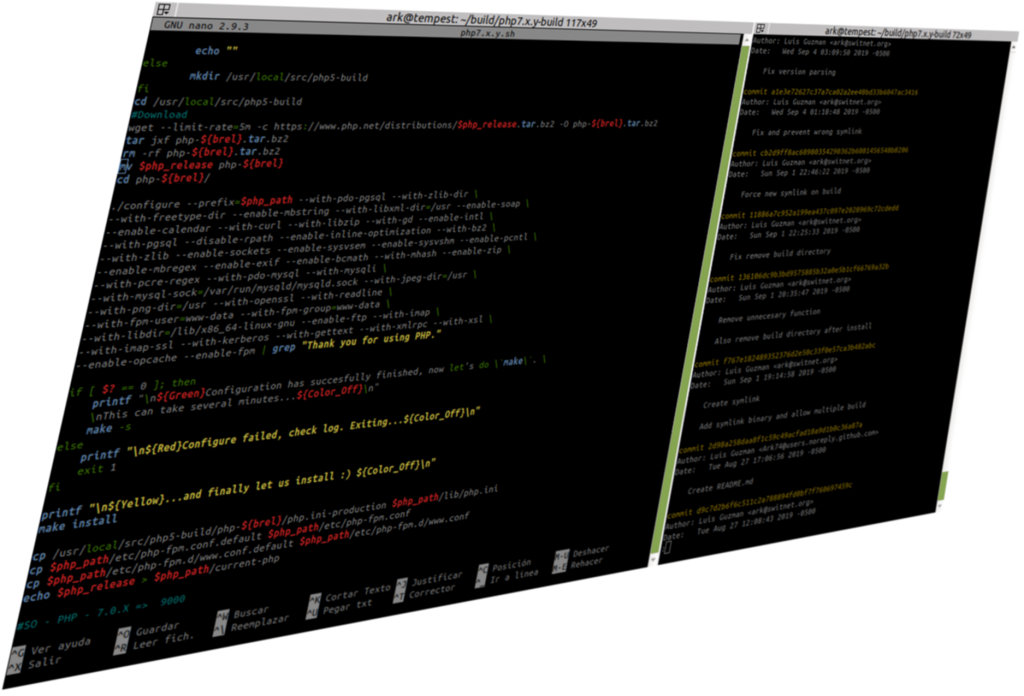Viewport: 1024px width, 696px height.
Task: Click the 'Create README.md' commit message
Action: click(x=720, y=487)
